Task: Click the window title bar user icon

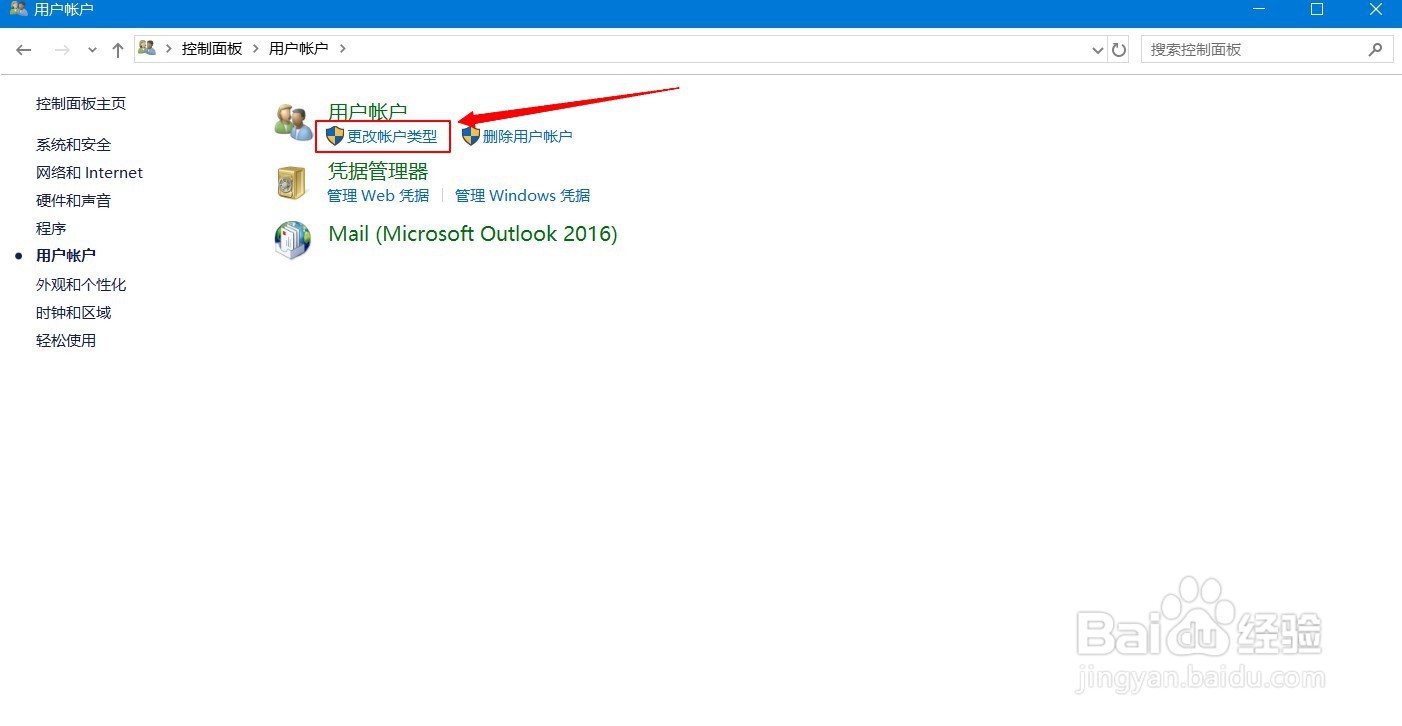Action: point(18,9)
